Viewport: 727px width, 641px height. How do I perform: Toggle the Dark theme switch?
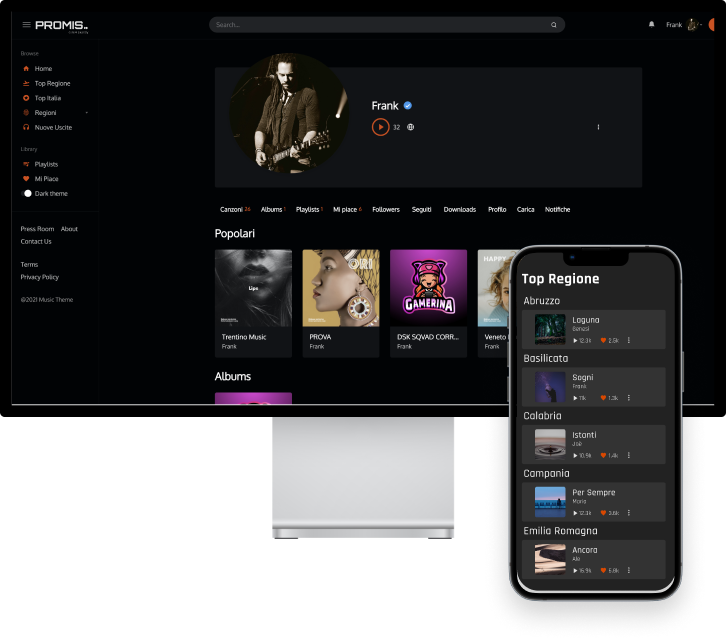28,193
